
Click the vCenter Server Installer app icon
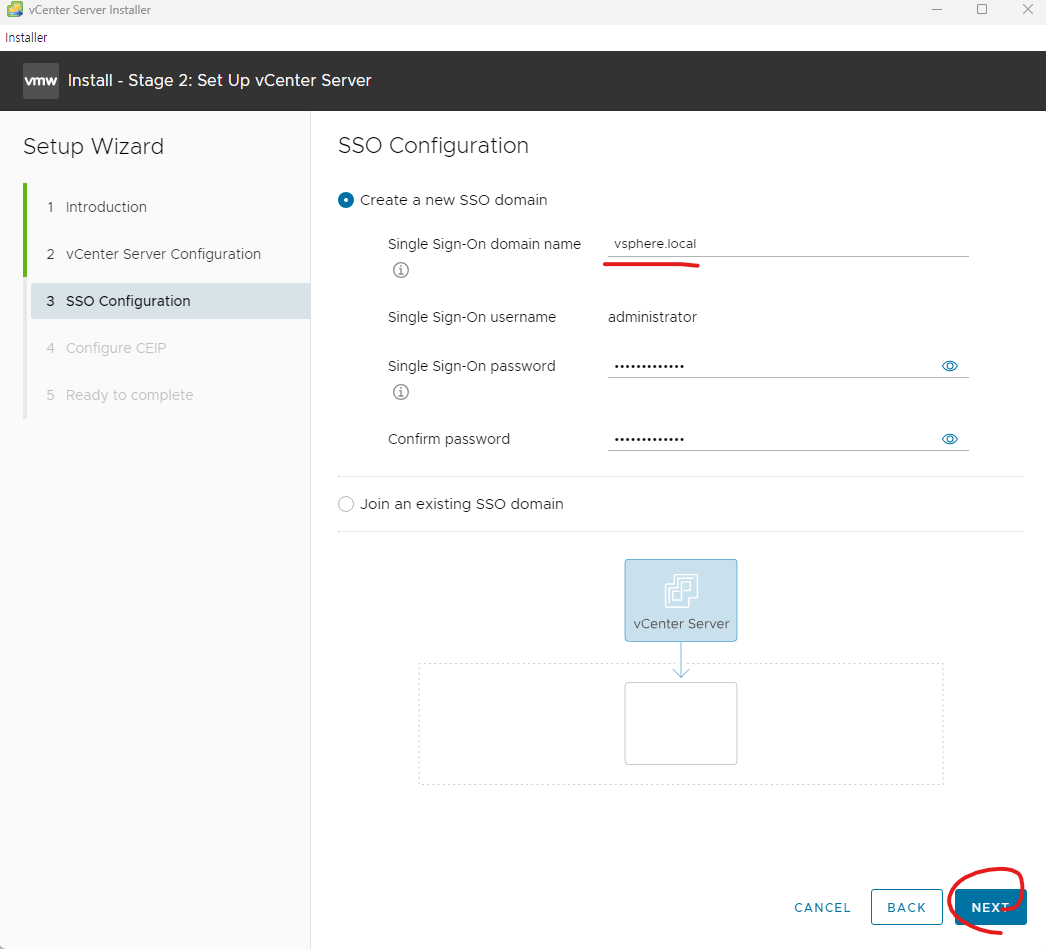(14, 9)
